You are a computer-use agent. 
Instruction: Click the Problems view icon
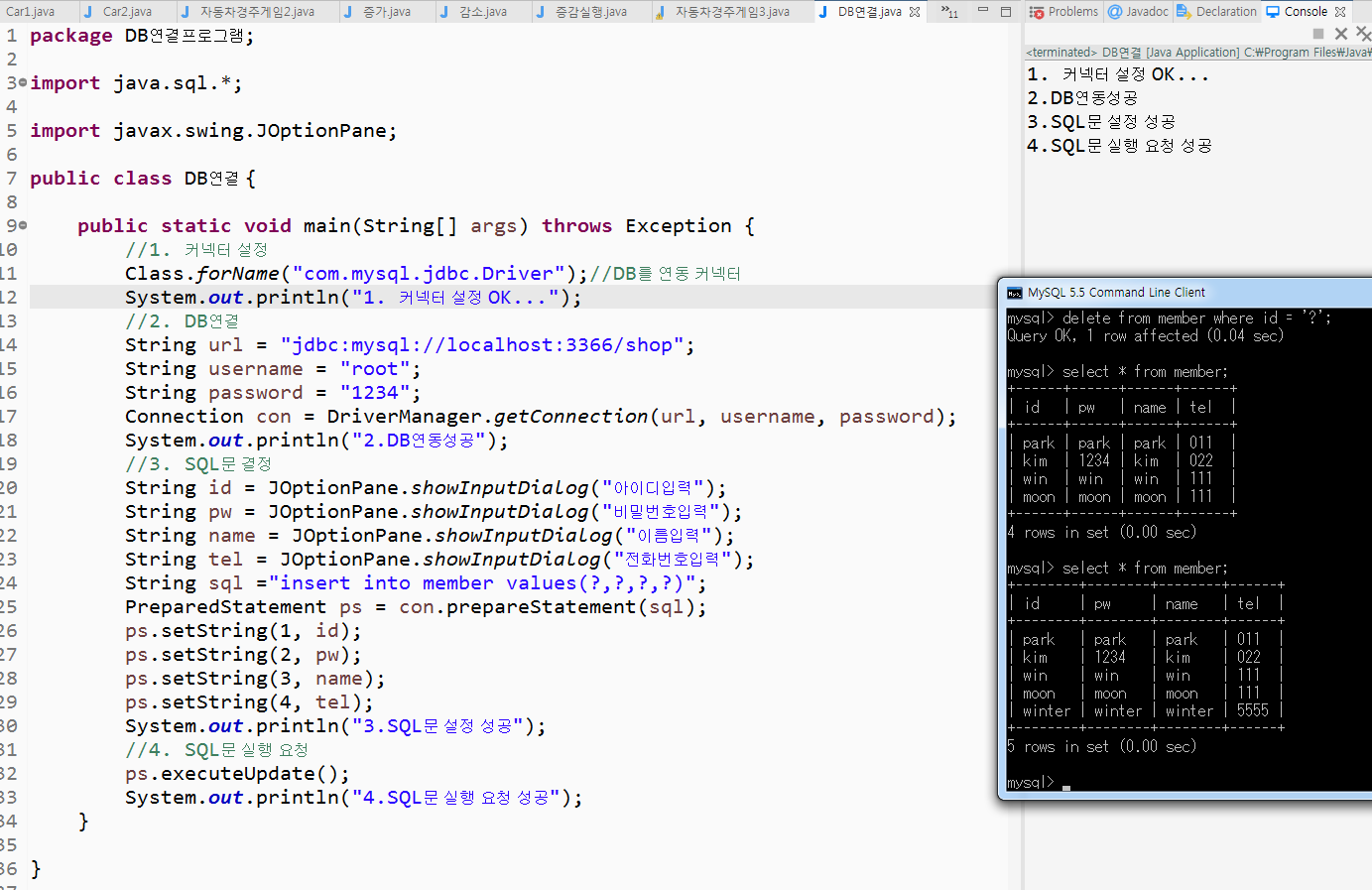click(x=1037, y=12)
